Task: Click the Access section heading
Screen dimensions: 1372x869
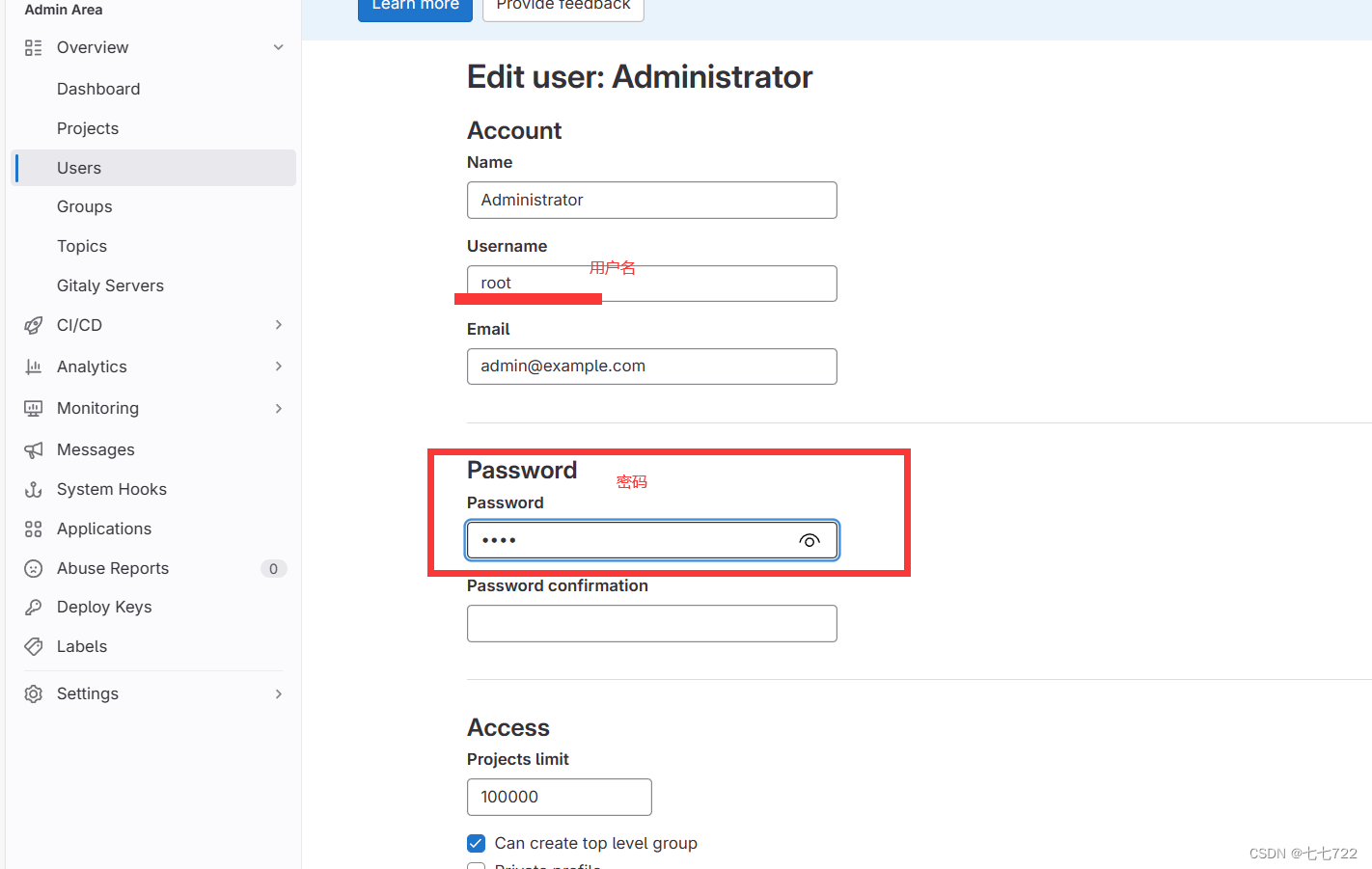Action: 508,727
